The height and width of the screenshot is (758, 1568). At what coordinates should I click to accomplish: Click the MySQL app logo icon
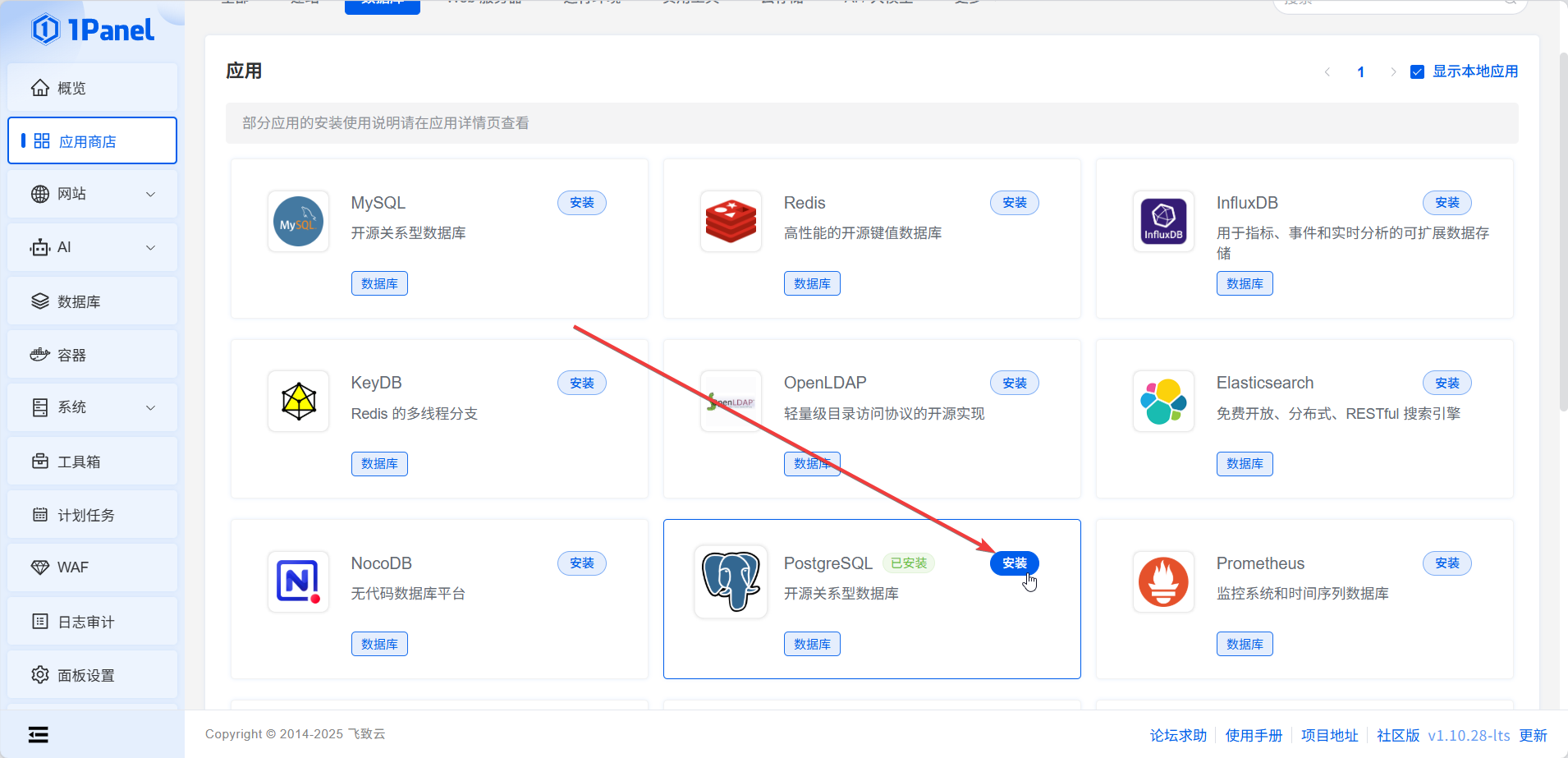pos(298,222)
